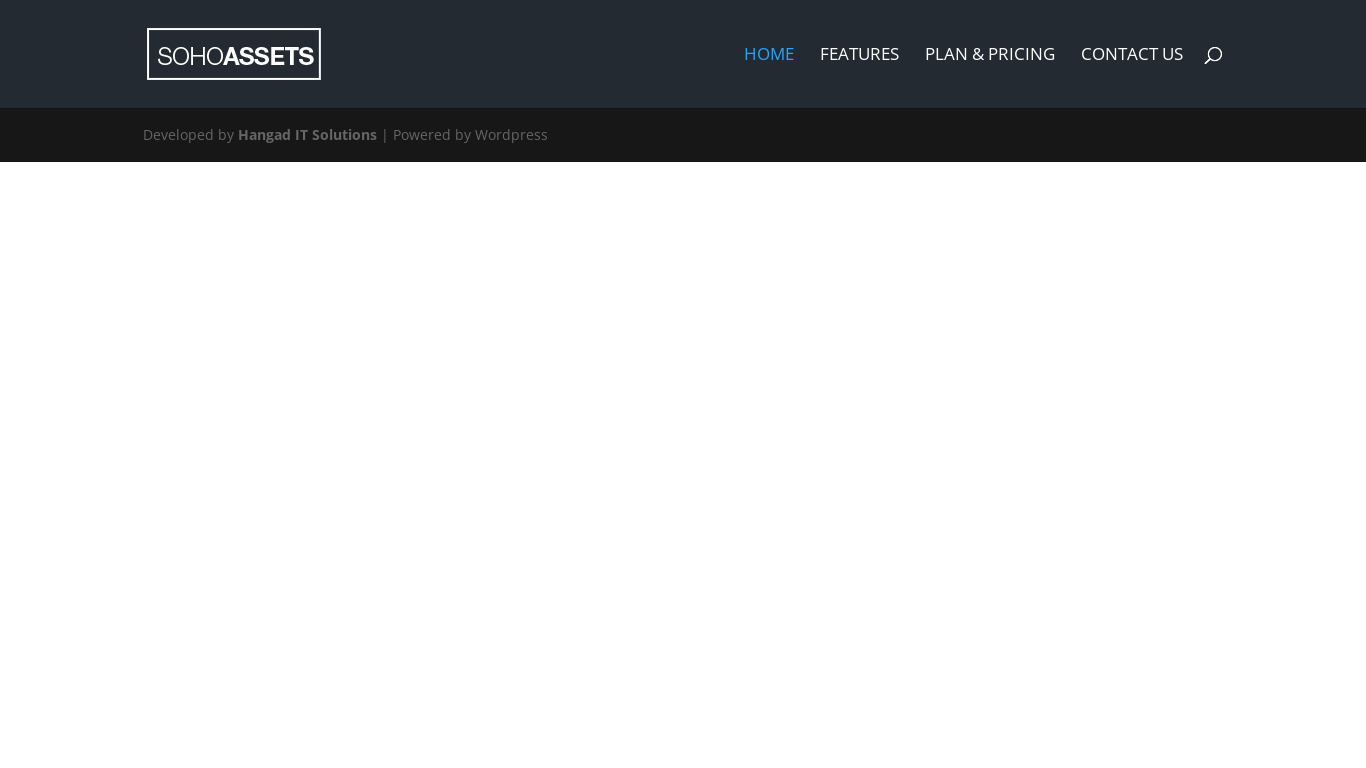This screenshot has height=768, width=1366.
Task: Click 'Developed by' footer text
Action: click(x=188, y=135)
